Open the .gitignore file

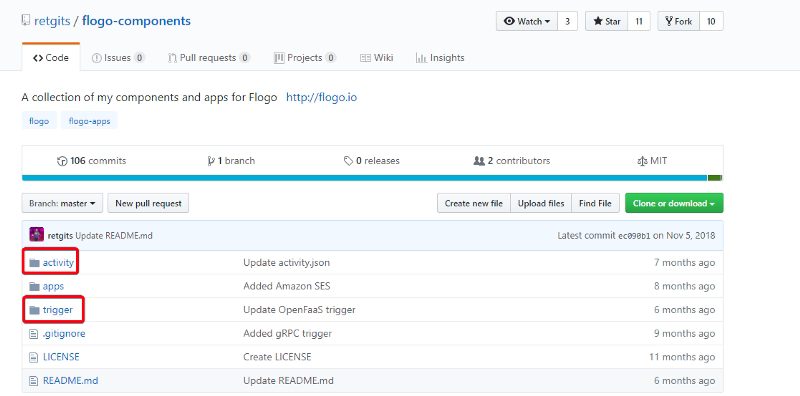(x=64, y=334)
